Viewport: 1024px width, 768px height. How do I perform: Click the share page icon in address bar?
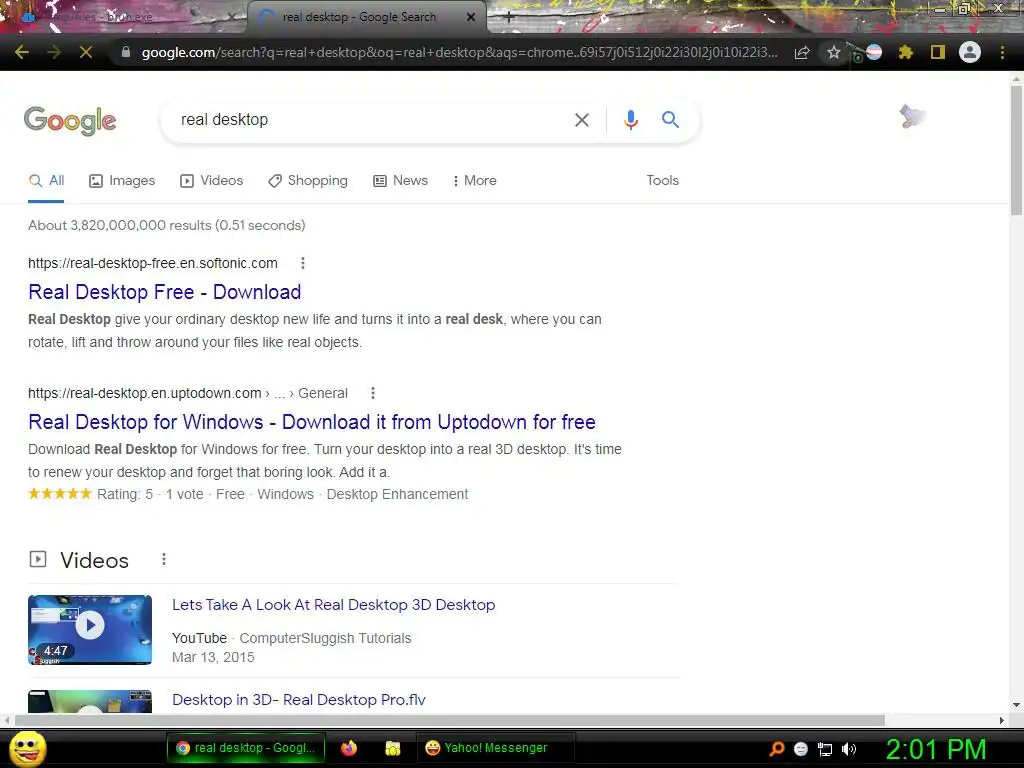click(x=802, y=52)
